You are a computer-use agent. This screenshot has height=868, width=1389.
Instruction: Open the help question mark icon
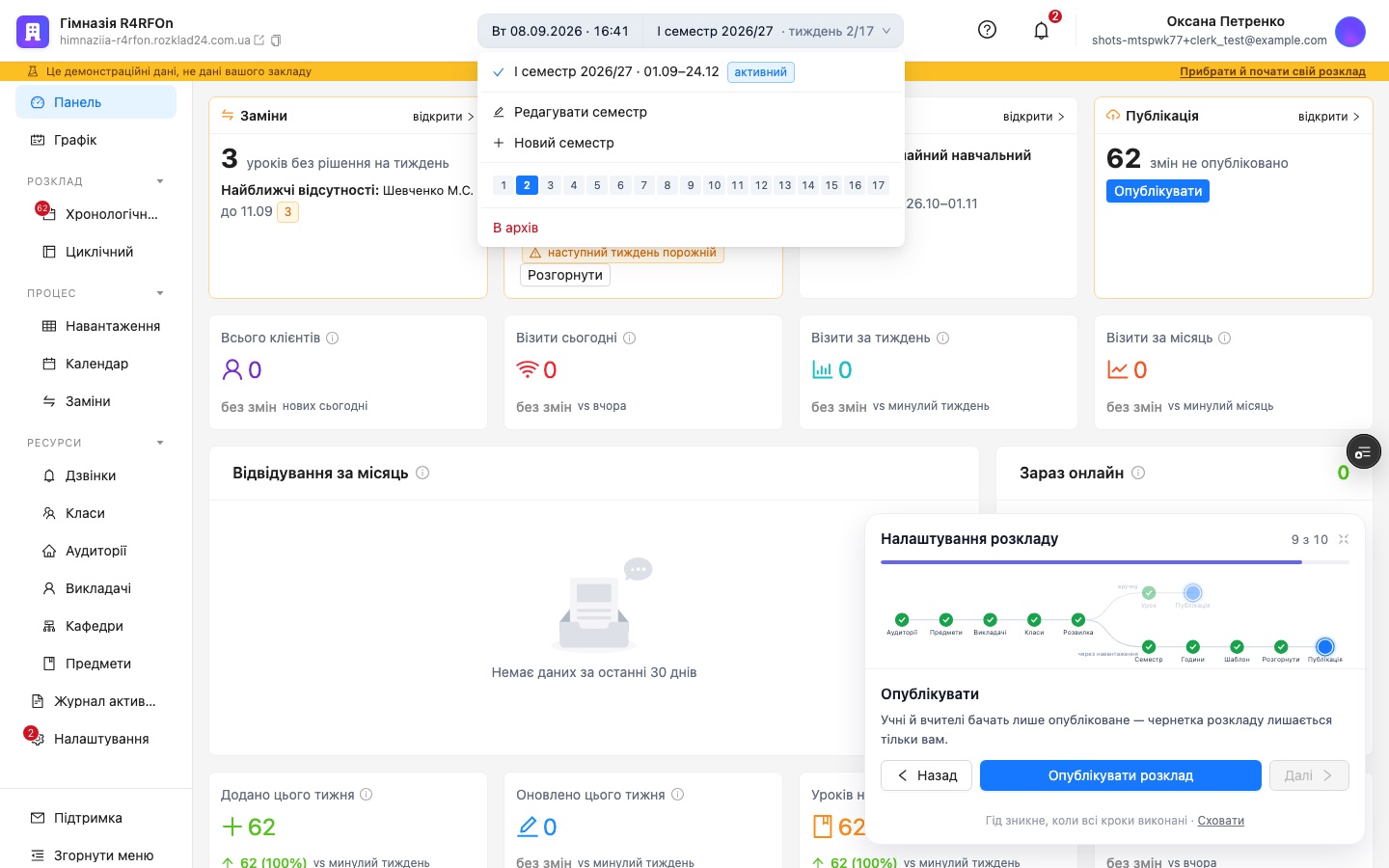[x=987, y=30]
